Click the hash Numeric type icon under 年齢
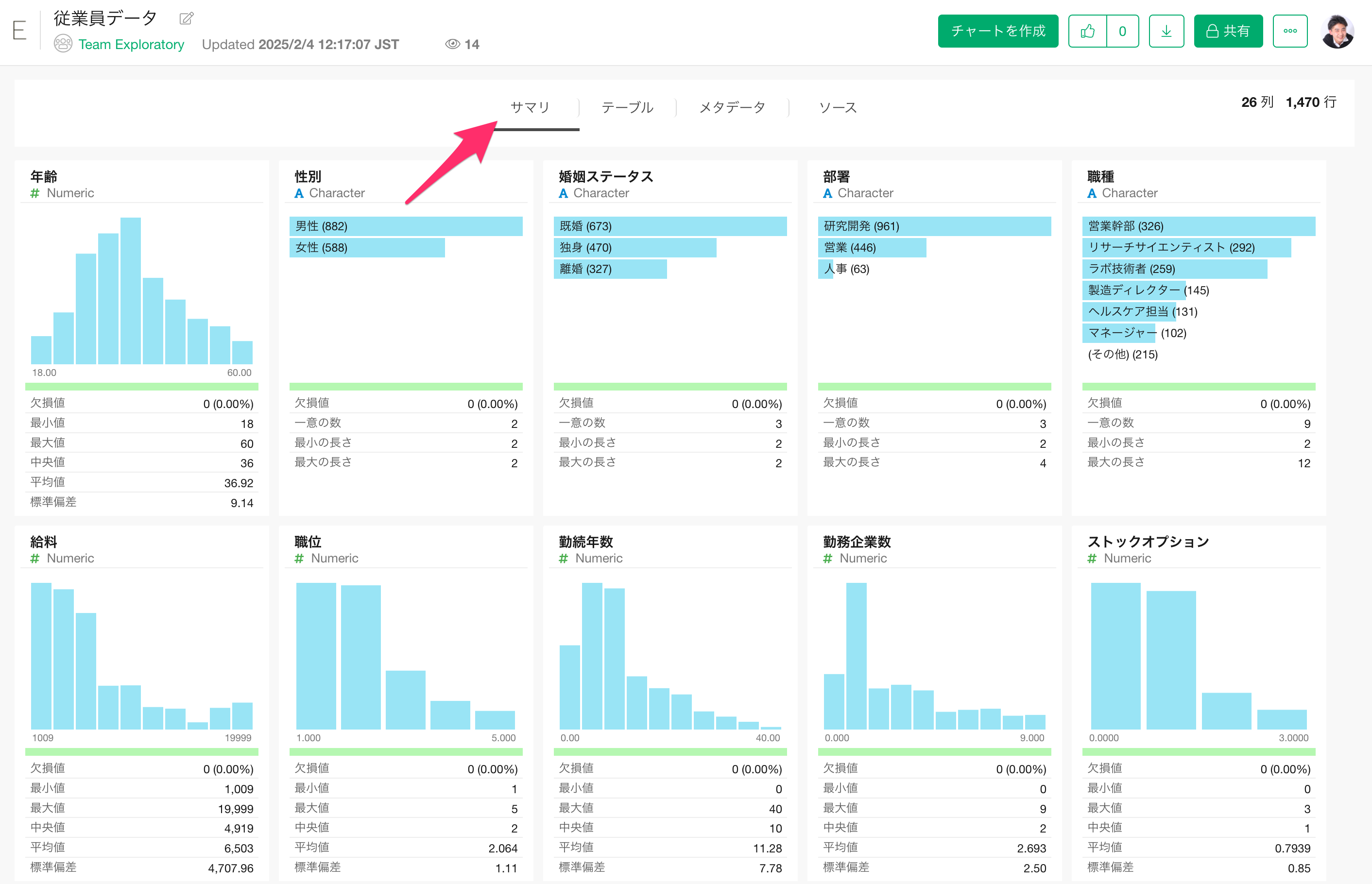The image size is (1372, 884). (35, 193)
